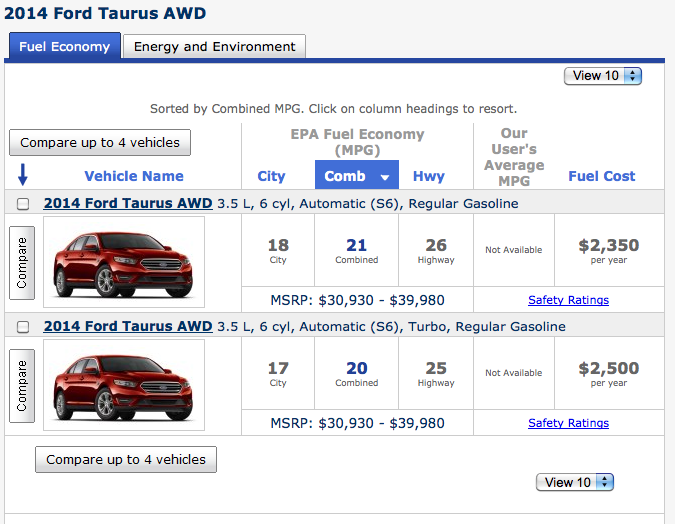Screen dimensions: 675x524
Task: Click the top Compare up to 4 vehicles button
Action: (100, 143)
